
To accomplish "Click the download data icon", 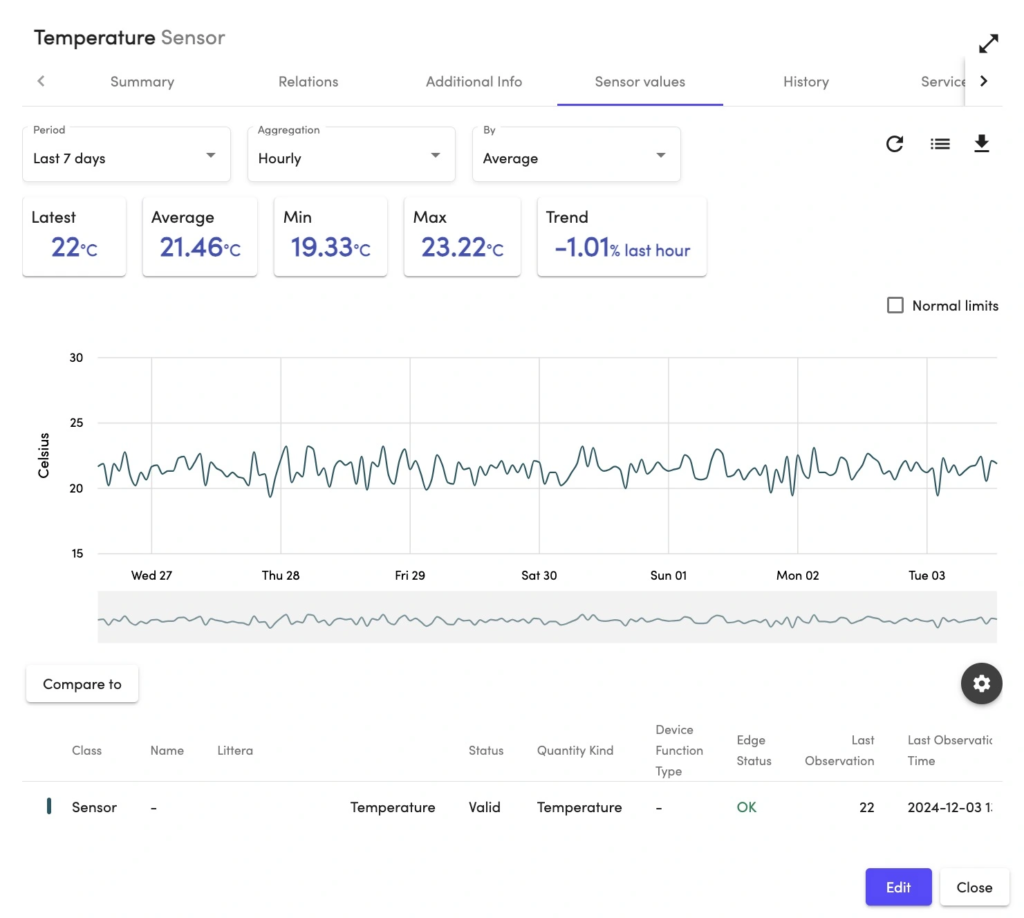I will [x=981, y=144].
